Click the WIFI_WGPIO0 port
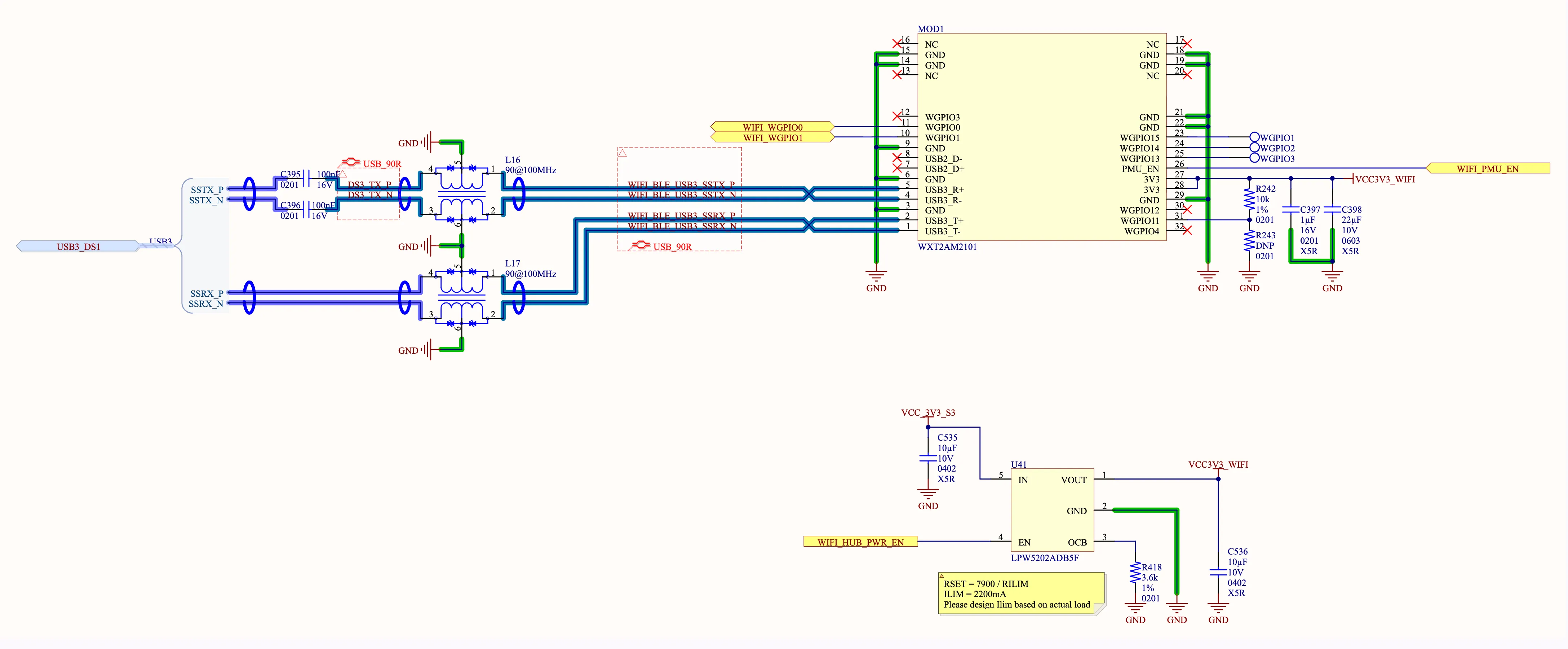The height and width of the screenshot is (649, 1568). pos(772,127)
